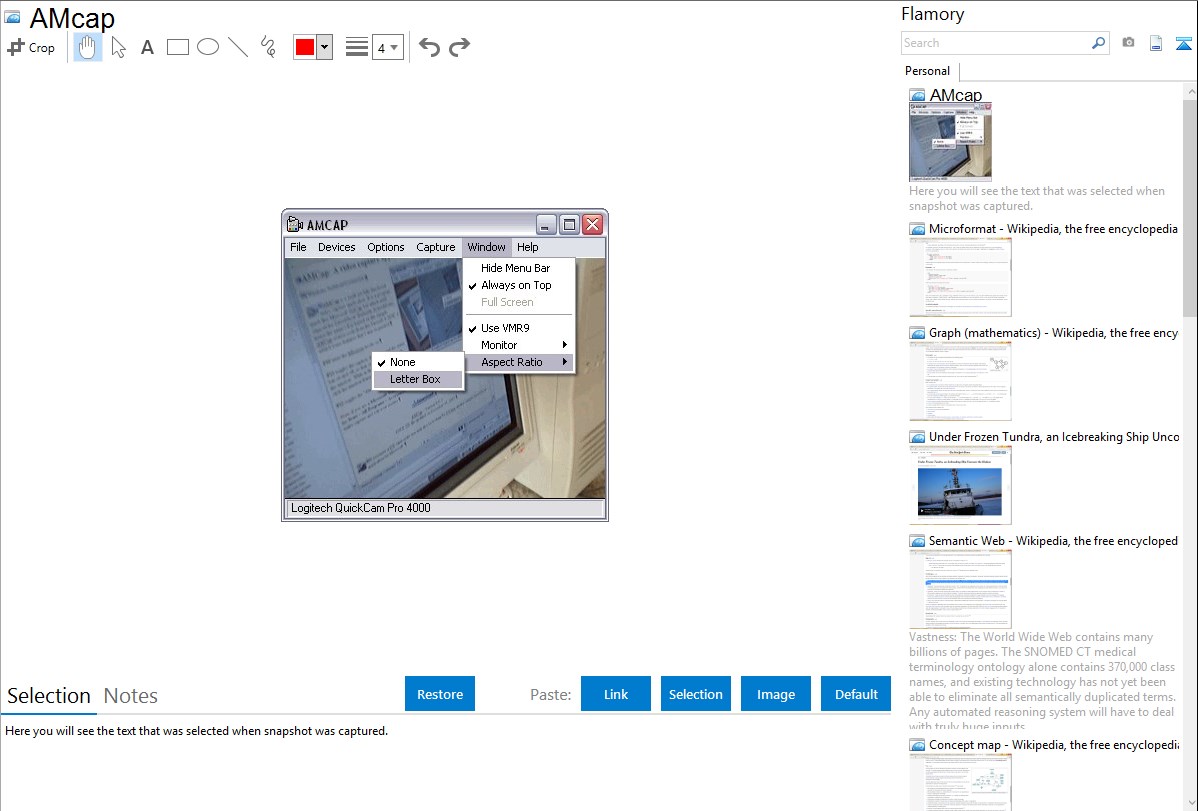This screenshot has height=811, width=1198.
Task: Focus the Search input field
Action: click(996, 43)
